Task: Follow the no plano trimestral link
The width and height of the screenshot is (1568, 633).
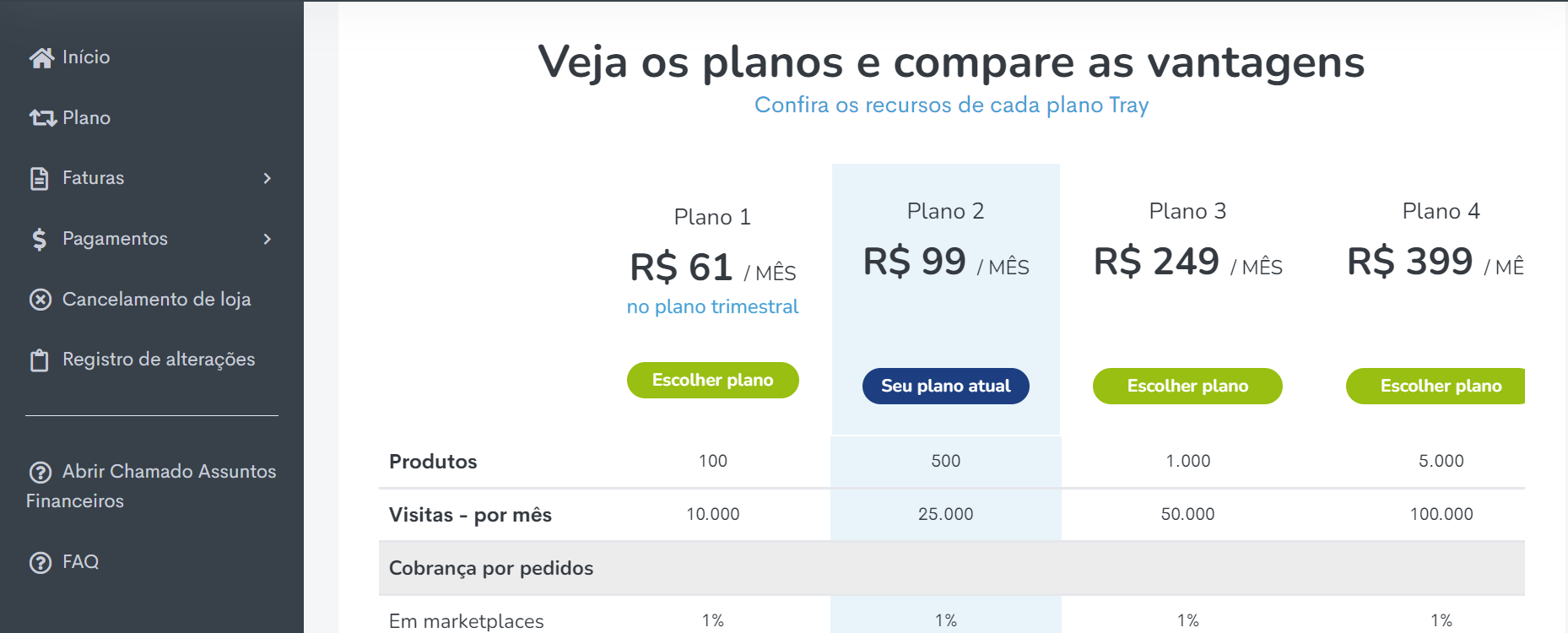Action: pos(713,306)
